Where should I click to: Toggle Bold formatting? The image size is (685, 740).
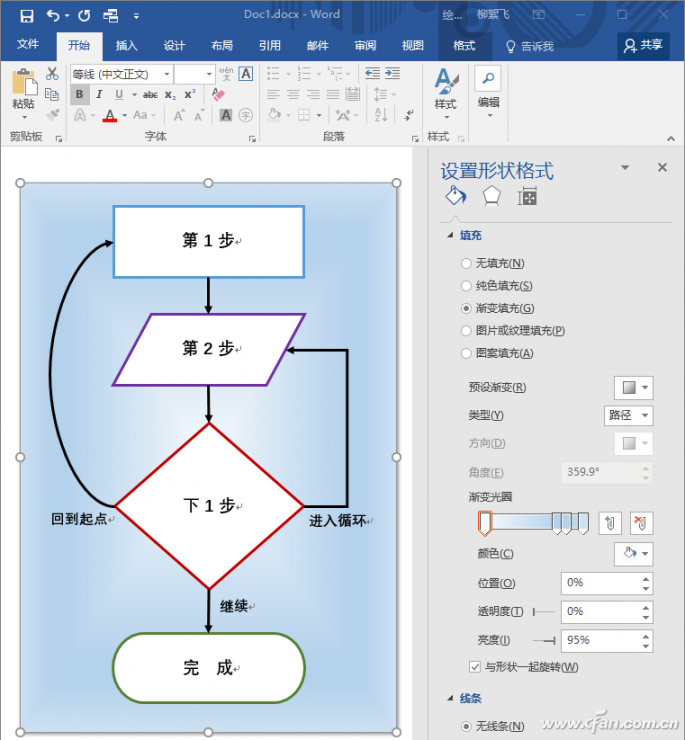pyautogui.click(x=80, y=94)
